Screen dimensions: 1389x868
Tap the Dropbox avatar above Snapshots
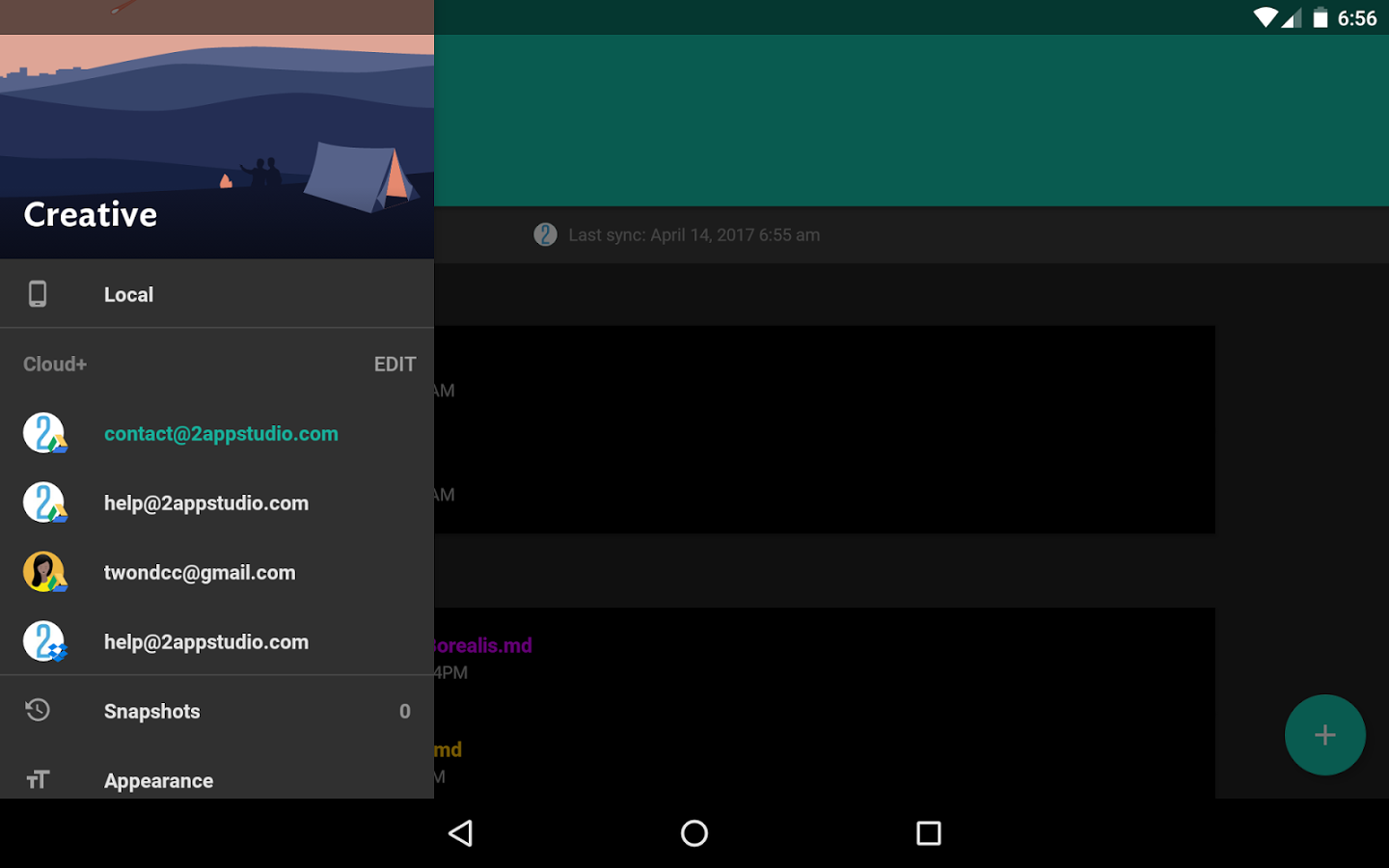coord(44,641)
